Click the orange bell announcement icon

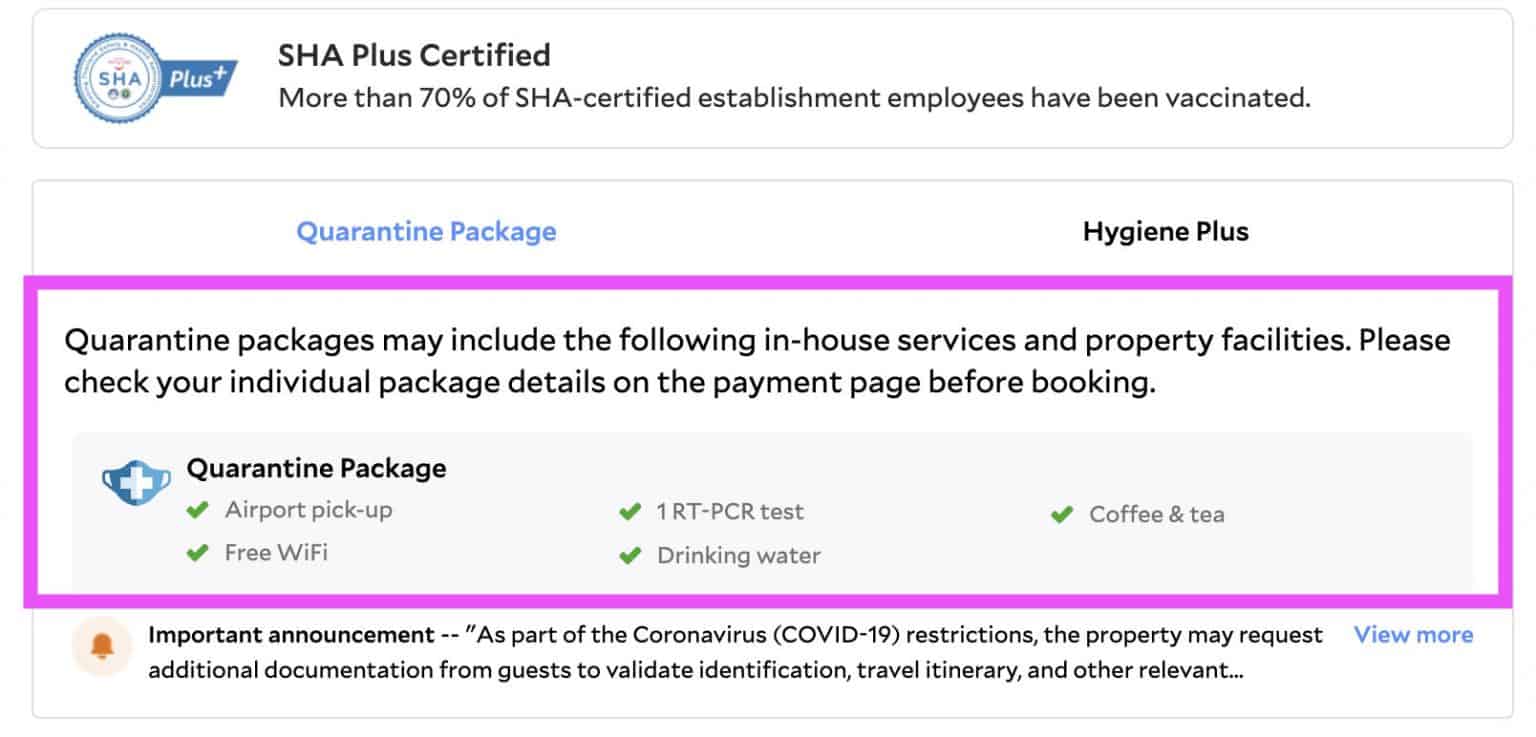102,647
